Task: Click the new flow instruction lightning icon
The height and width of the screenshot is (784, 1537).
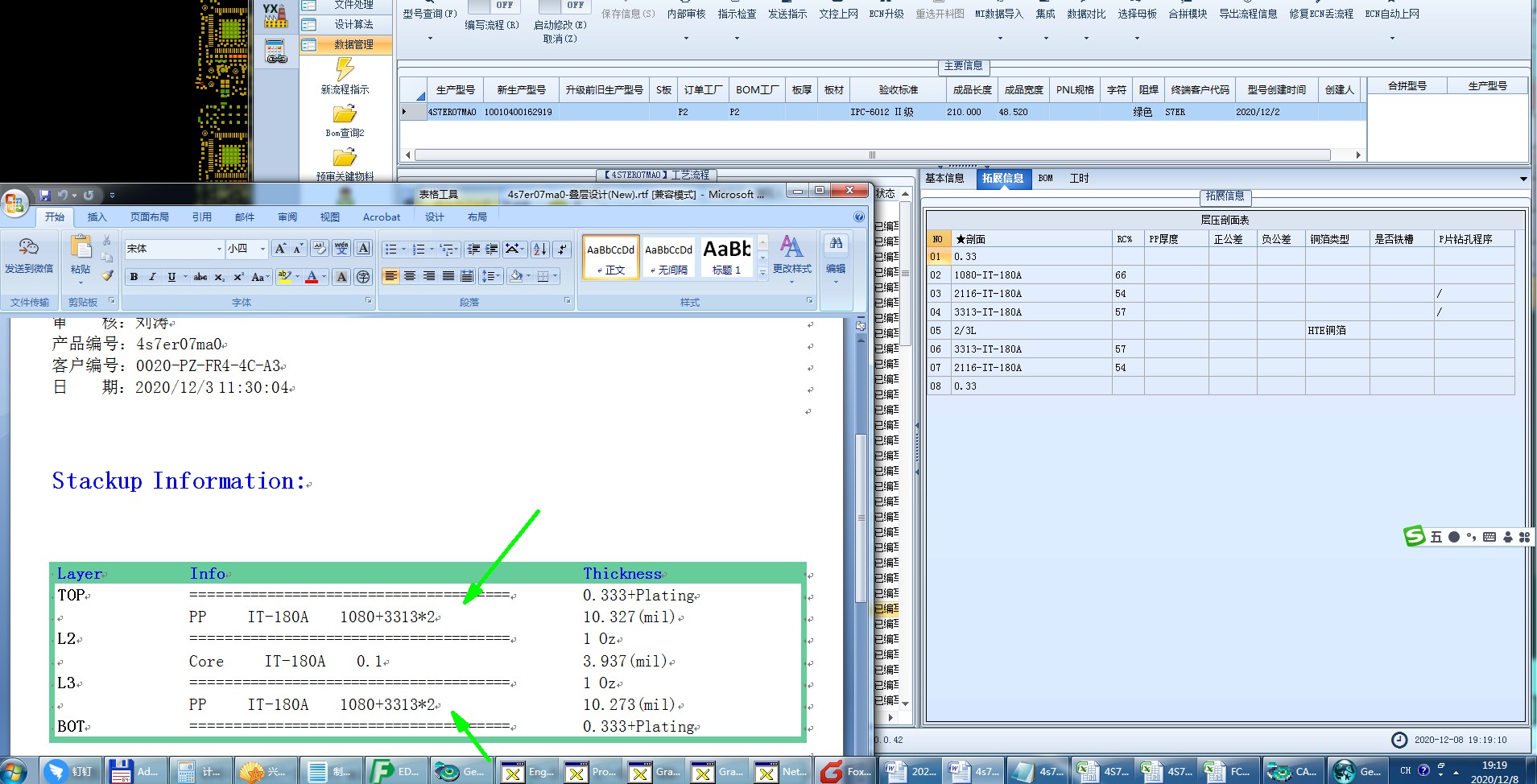Action: coord(345,69)
